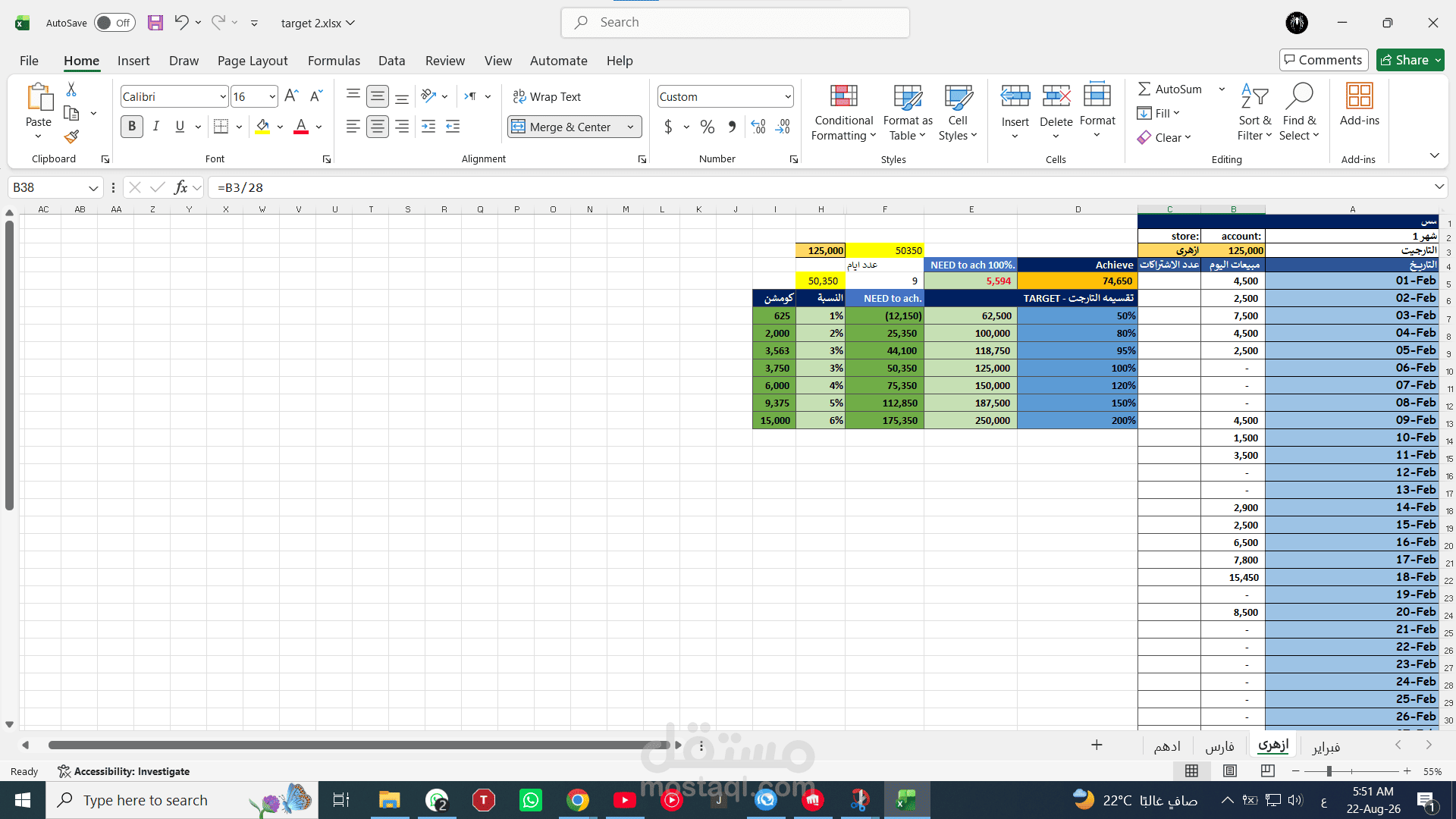Click the zoom slider handle
The height and width of the screenshot is (819, 1456).
tap(1329, 771)
